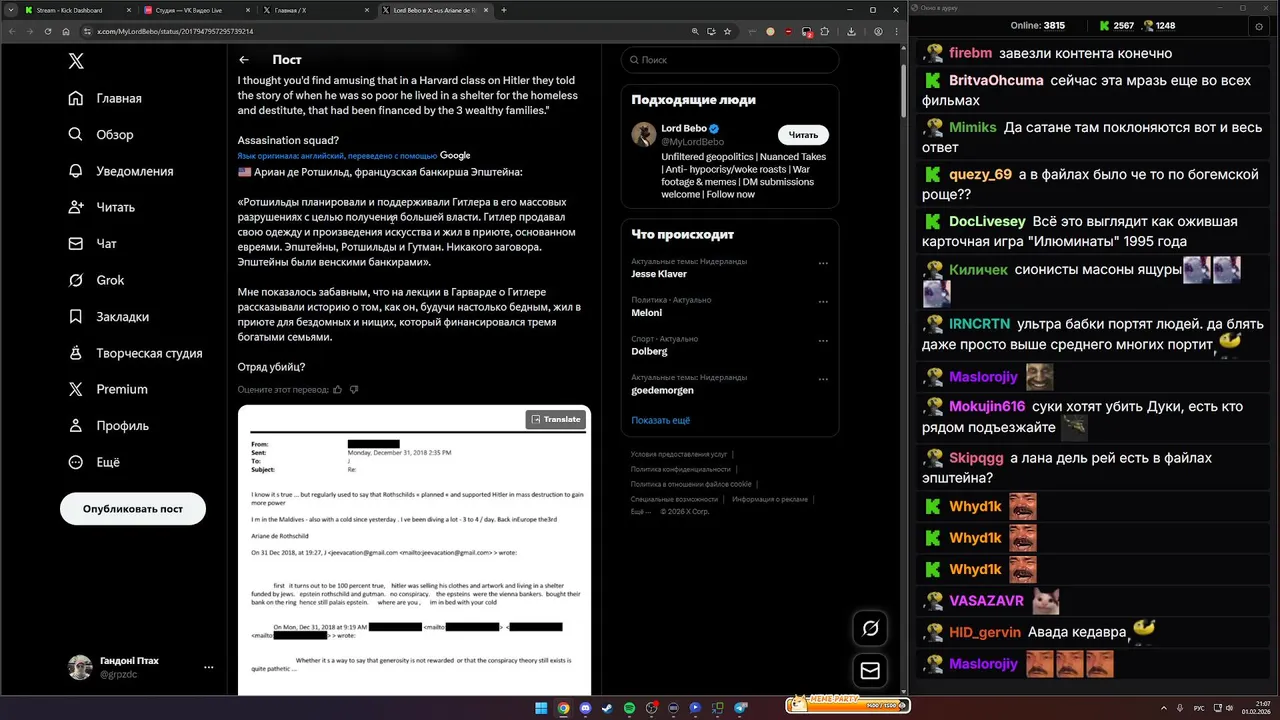This screenshot has height=720, width=1280.
Task: Open Discord from the Windows taskbar
Action: coord(585,708)
